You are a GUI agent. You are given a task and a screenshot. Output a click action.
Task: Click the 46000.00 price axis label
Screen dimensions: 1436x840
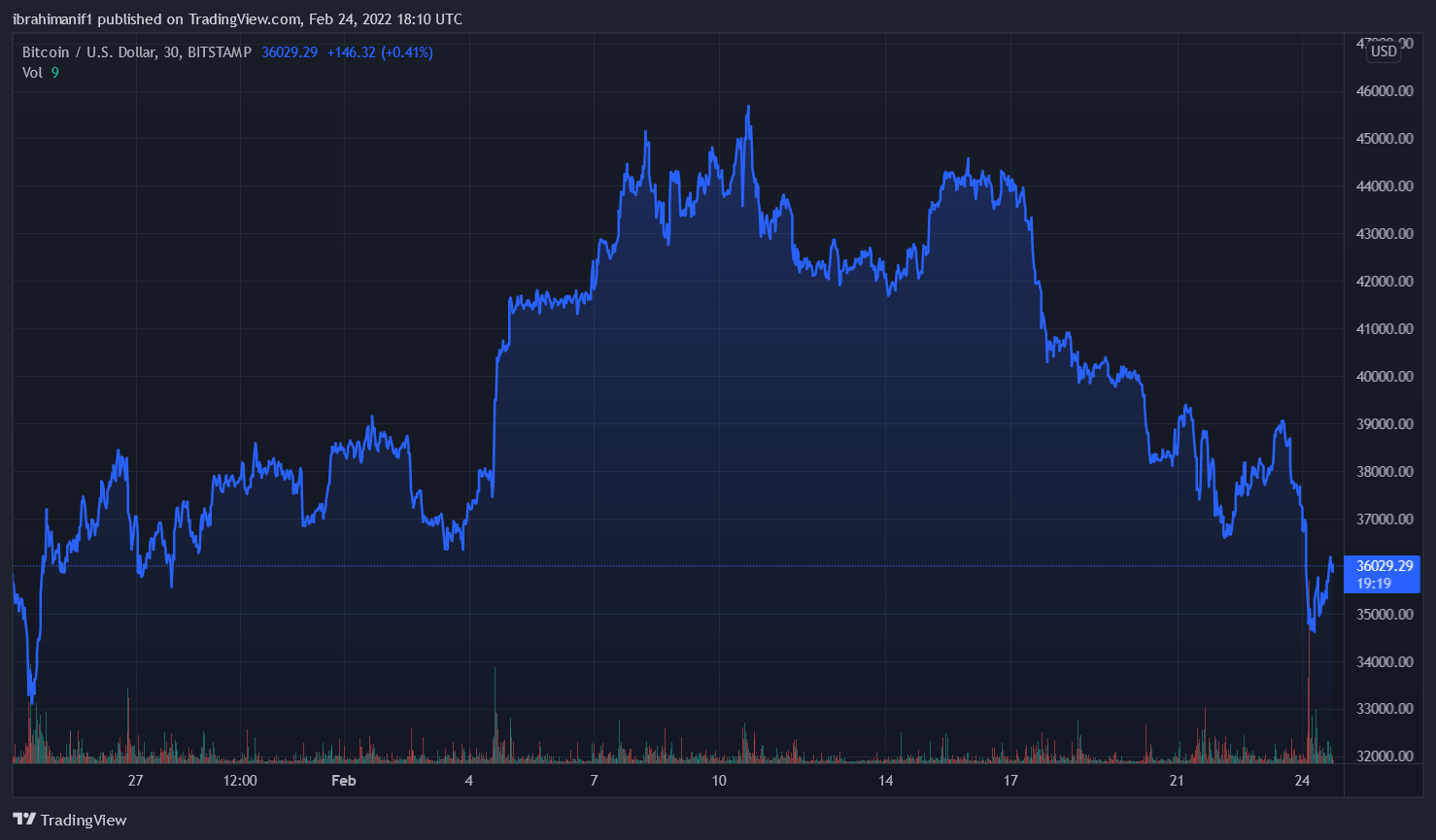(x=1385, y=91)
